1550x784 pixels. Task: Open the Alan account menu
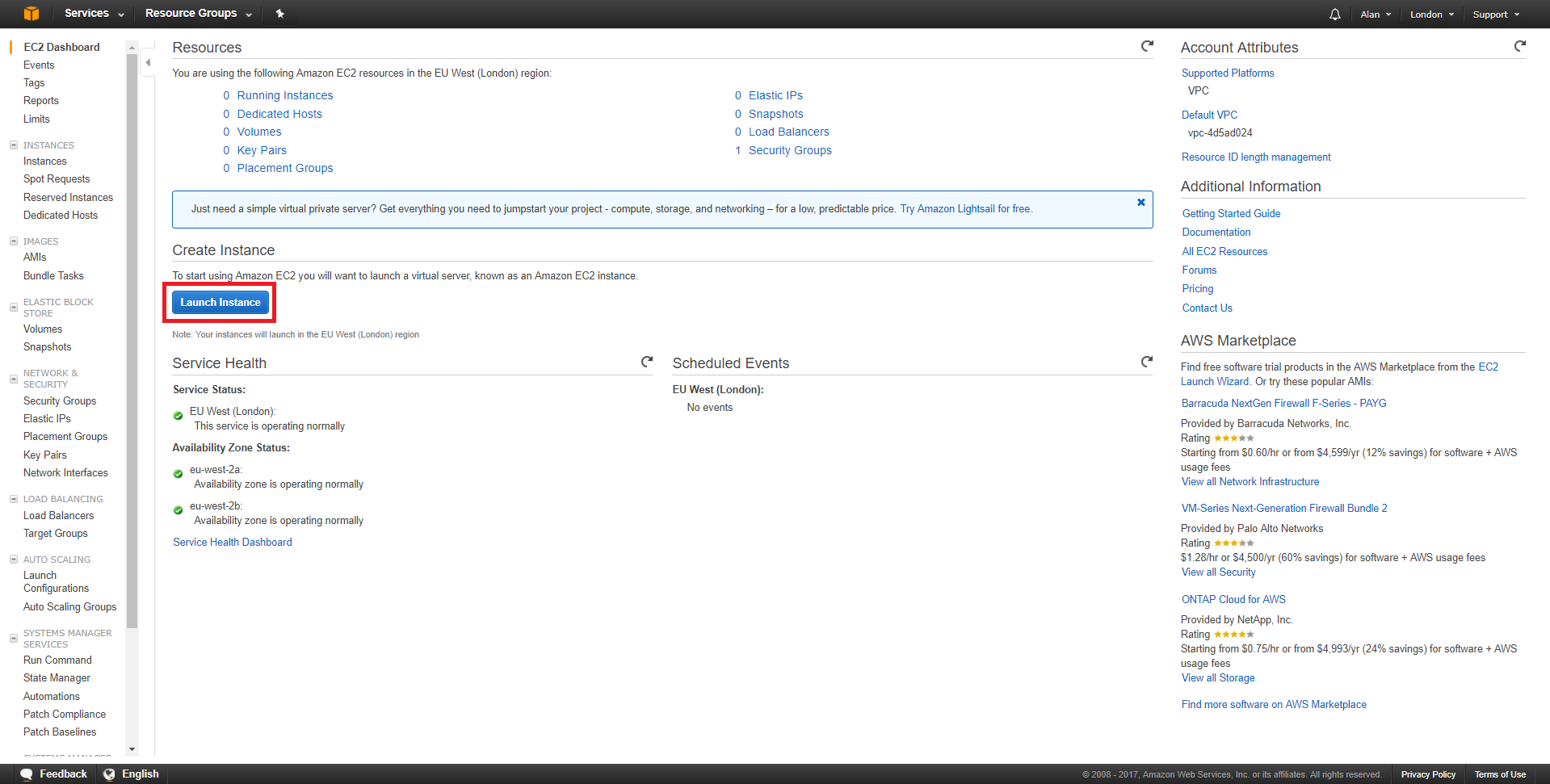[x=1376, y=15]
